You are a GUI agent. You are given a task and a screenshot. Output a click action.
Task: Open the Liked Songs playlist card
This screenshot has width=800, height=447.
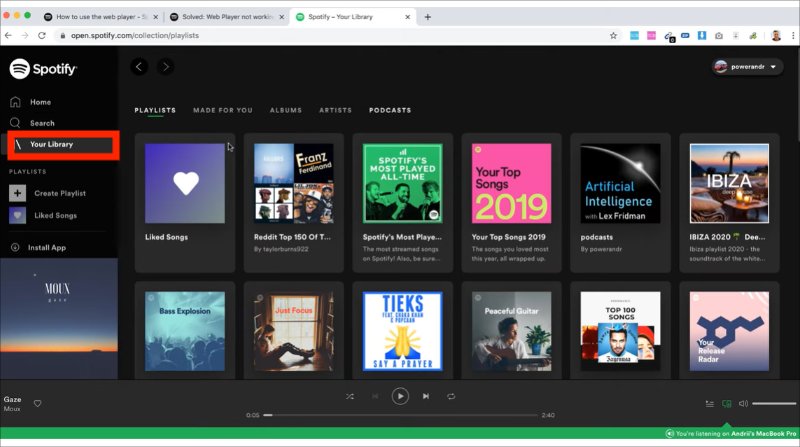[185, 203]
